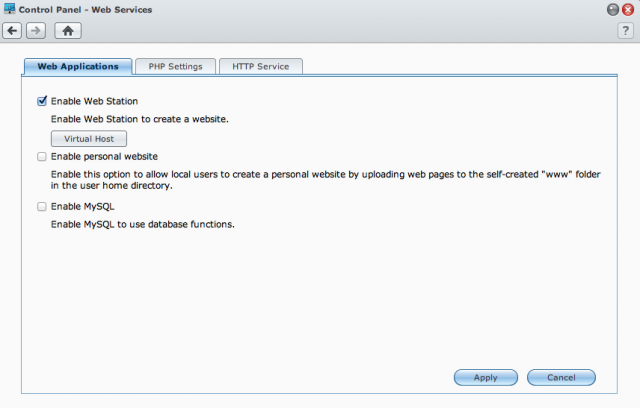Tick the Enable MySQL checkbox
The image size is (640, 408).
click(42, 206)
